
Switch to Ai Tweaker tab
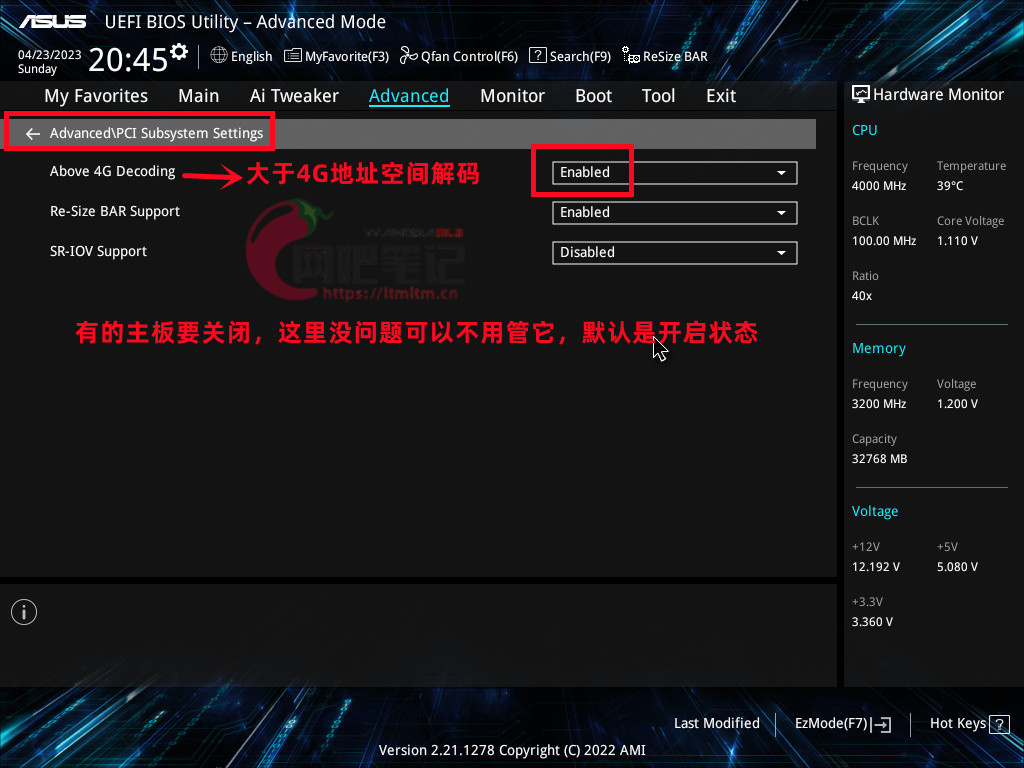[x=294, y=96]
